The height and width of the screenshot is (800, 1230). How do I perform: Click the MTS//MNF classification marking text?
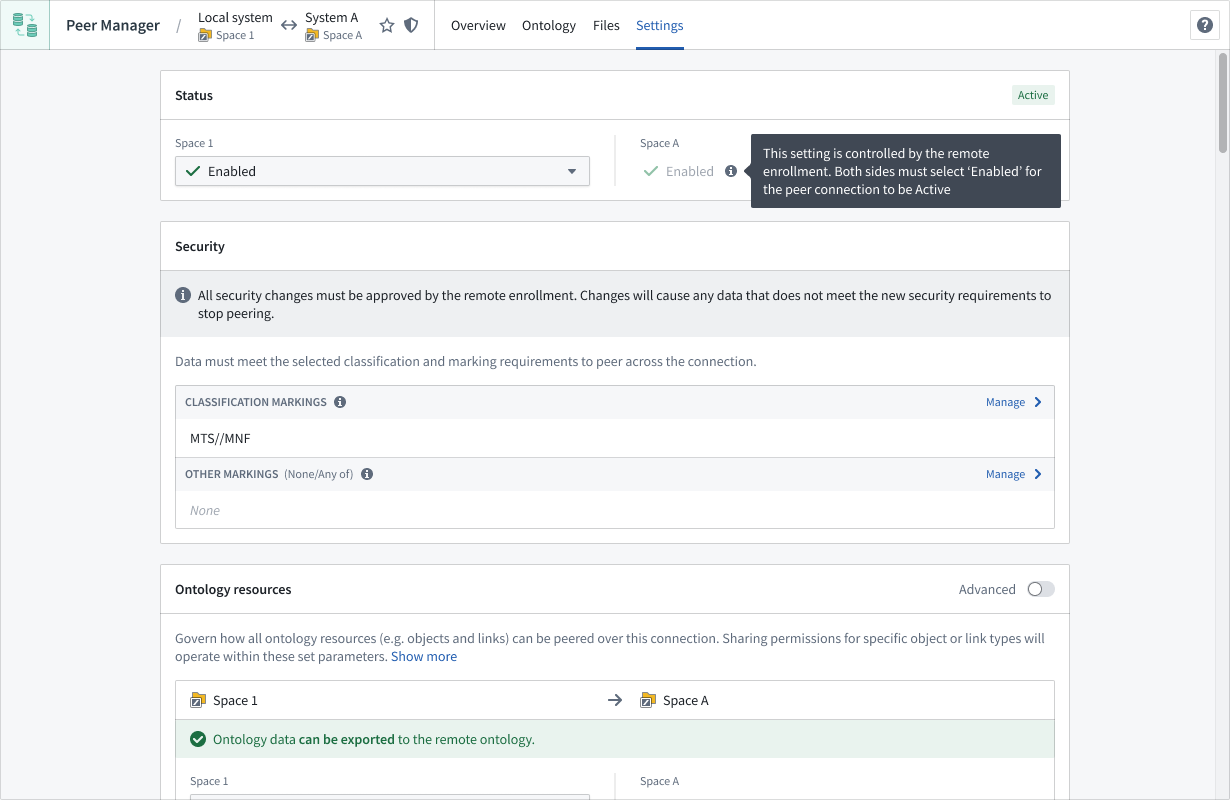[x=218, y=438]
